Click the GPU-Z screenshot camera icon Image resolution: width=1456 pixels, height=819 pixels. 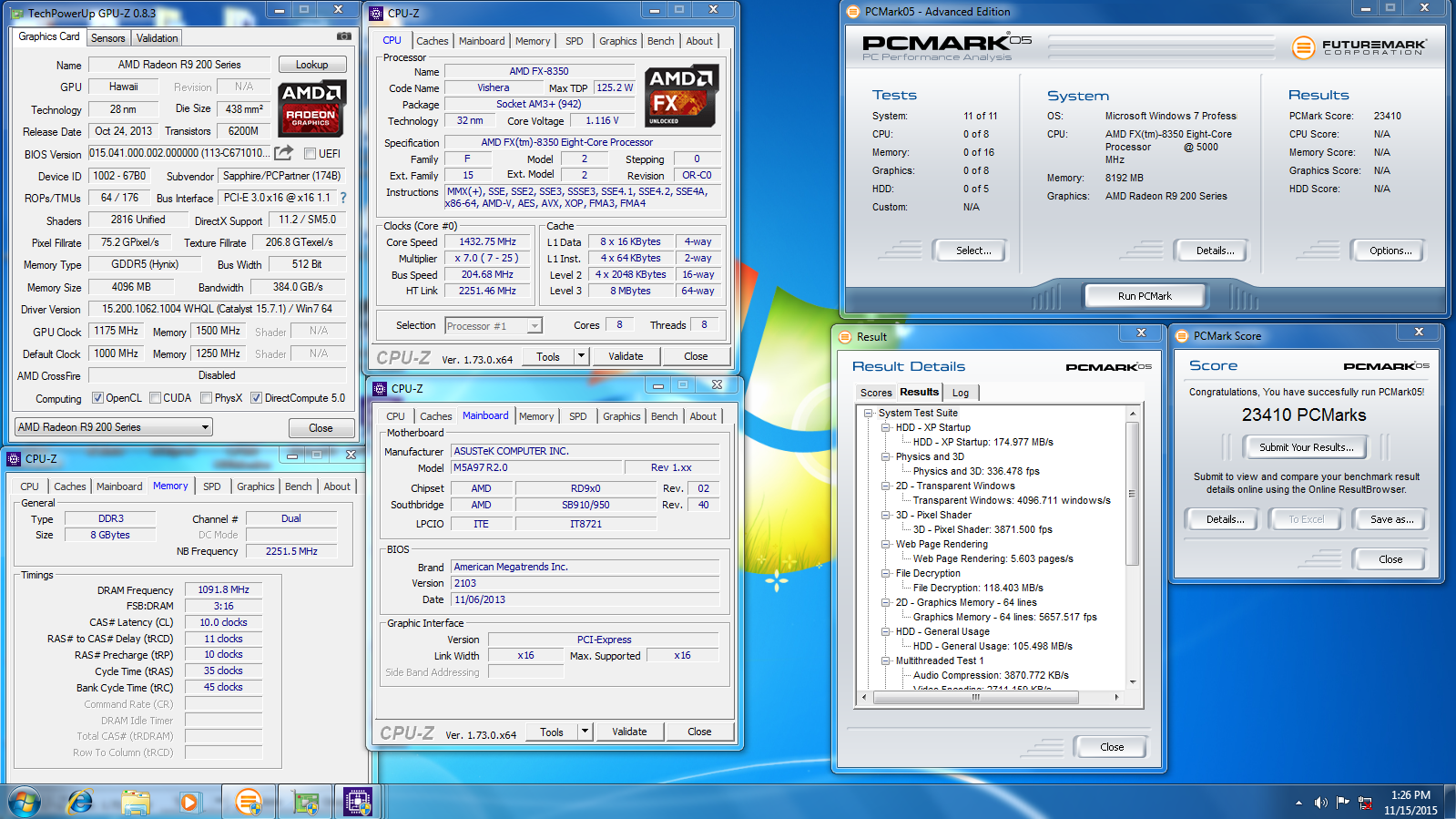(x=343, y=36)
